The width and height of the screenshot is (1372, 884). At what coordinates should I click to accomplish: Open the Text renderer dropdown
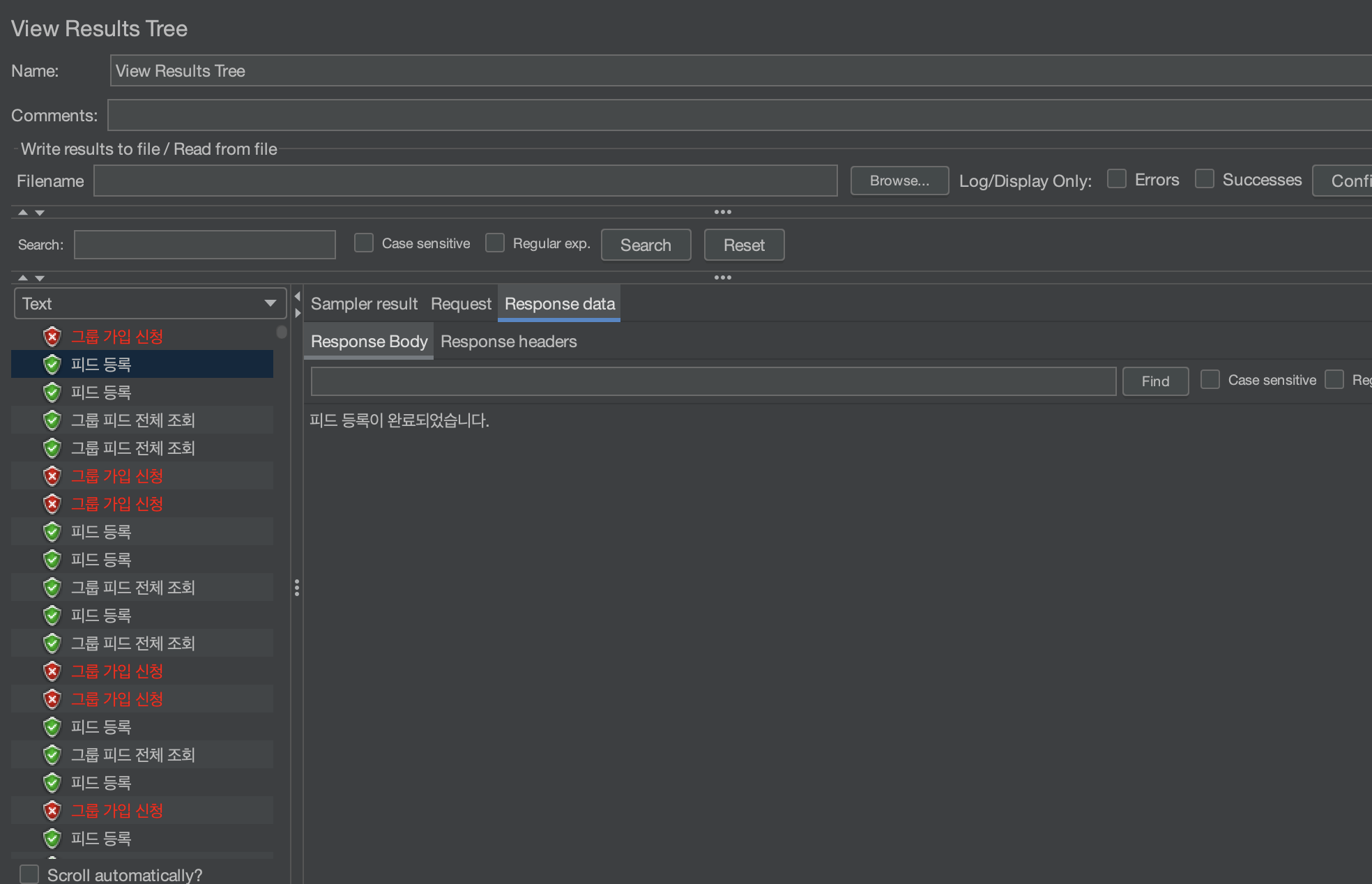tap(150, 303)
